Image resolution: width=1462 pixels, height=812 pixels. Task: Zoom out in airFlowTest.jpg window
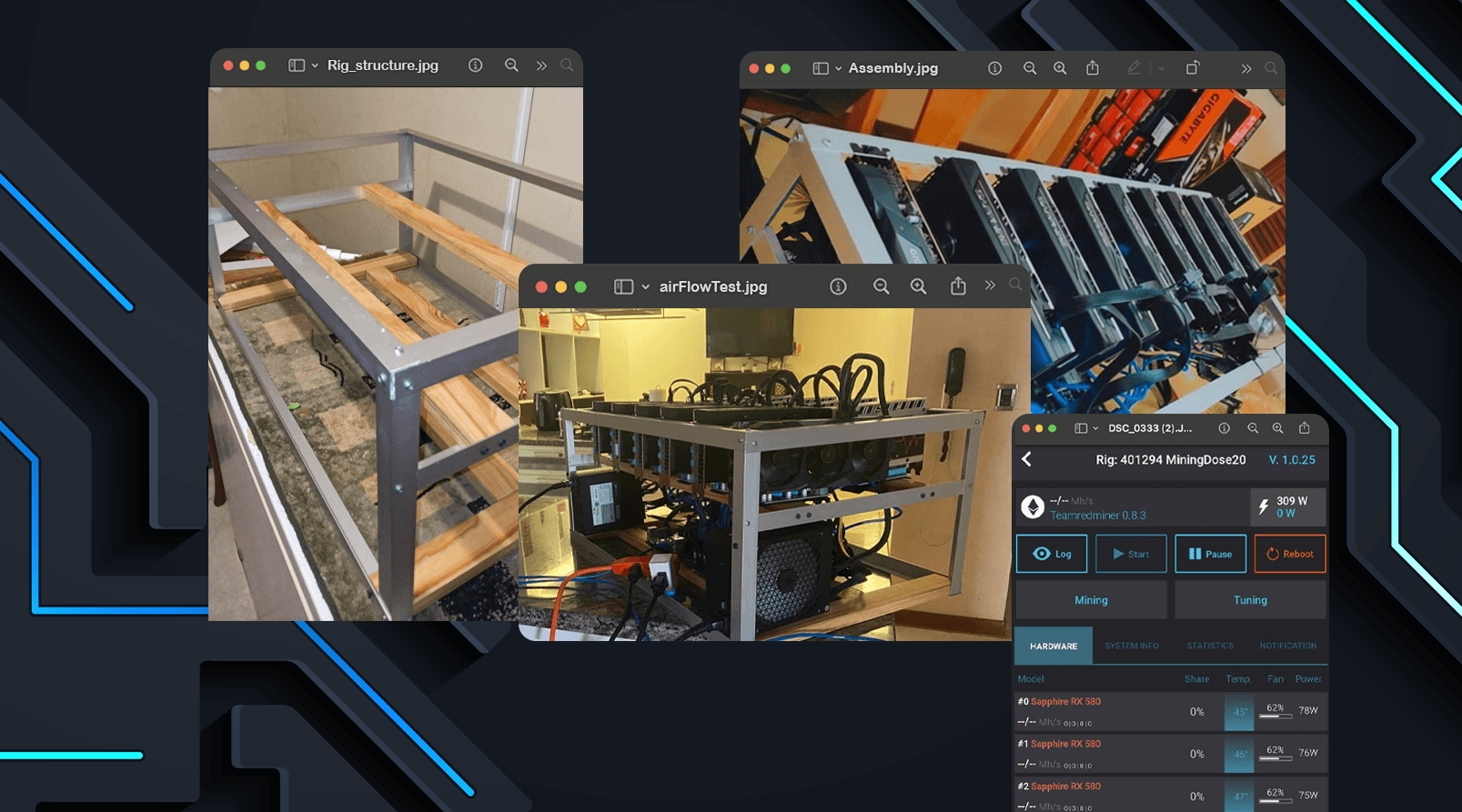click(881, 286)
